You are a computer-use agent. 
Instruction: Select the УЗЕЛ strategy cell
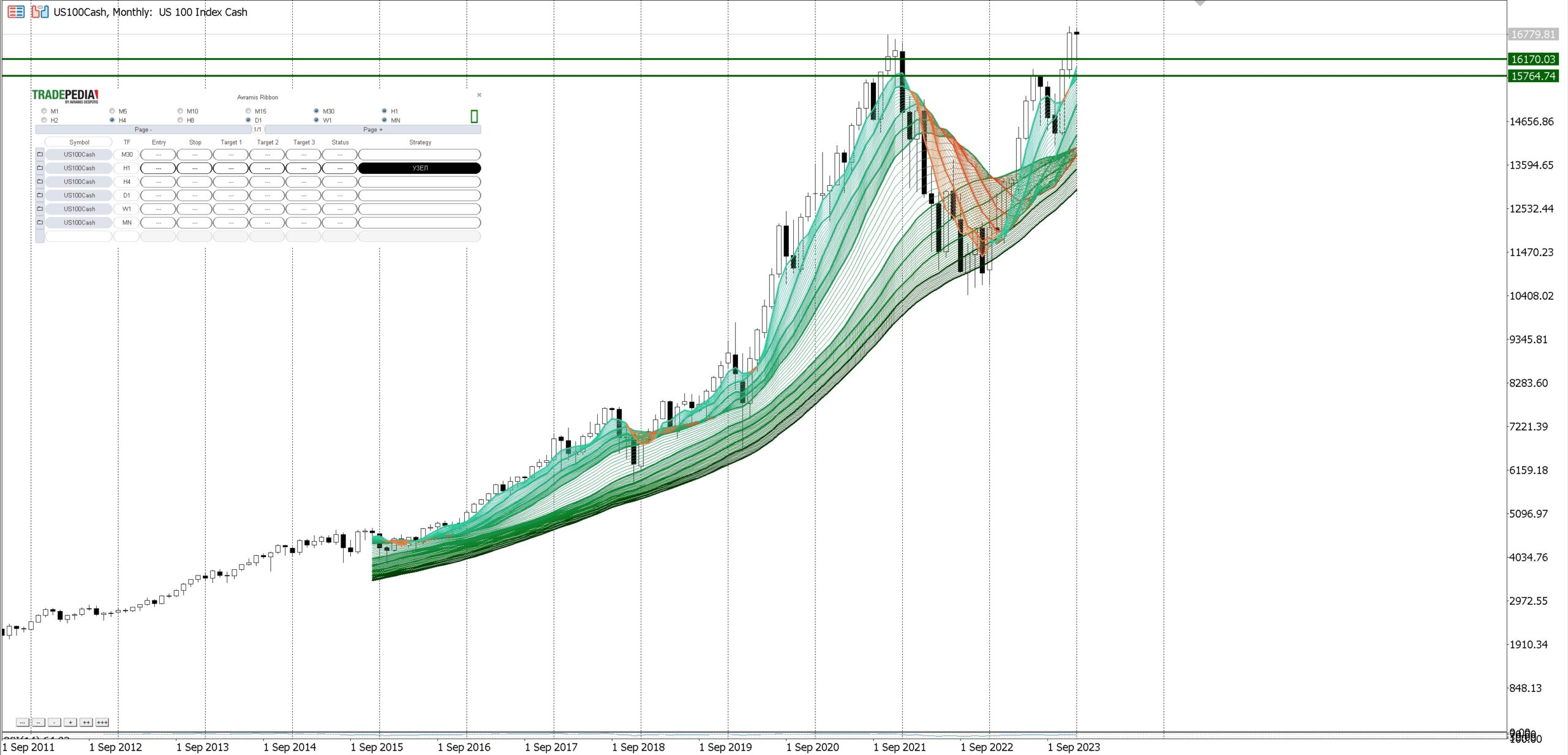pyautogui.click(x=420, y=168)
